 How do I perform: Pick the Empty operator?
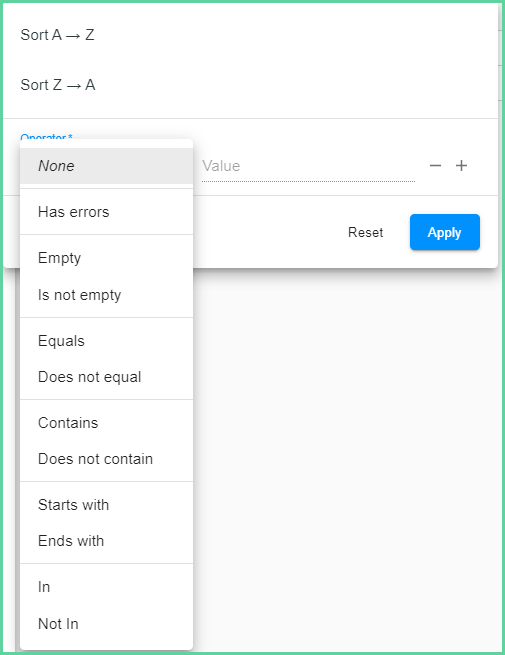point(107,258)
